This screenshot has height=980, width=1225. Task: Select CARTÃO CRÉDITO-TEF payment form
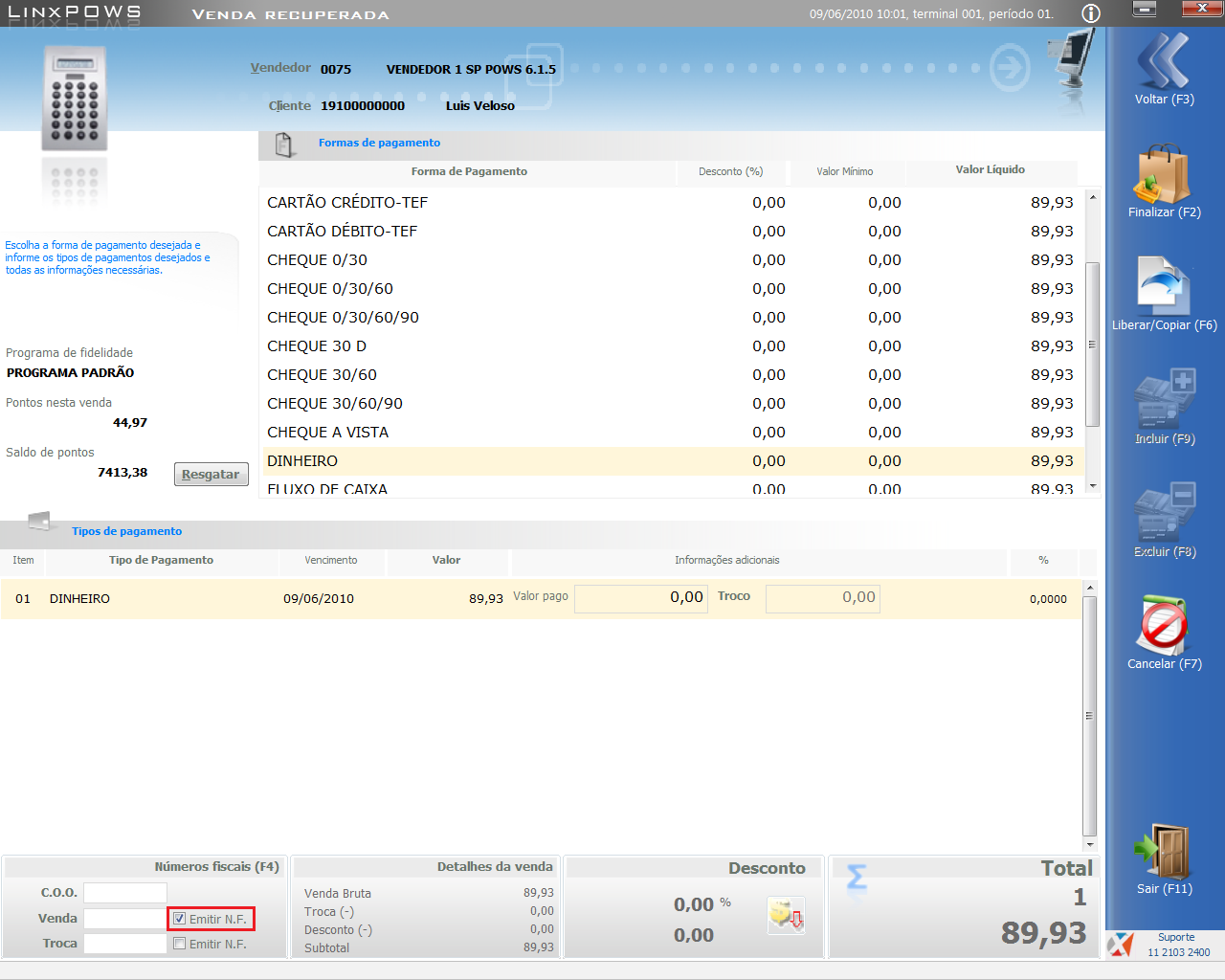[x=673, y=203]
